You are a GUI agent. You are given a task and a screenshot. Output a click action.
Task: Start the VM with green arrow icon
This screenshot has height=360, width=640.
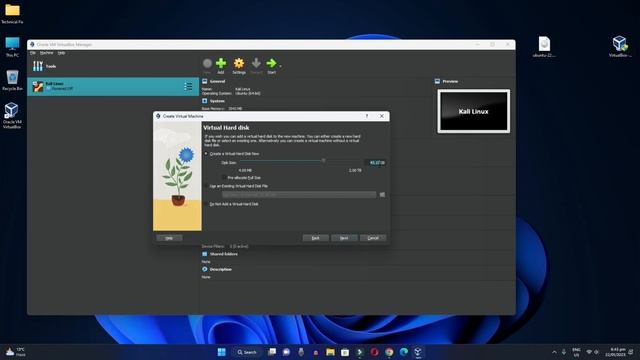point(271,63)
